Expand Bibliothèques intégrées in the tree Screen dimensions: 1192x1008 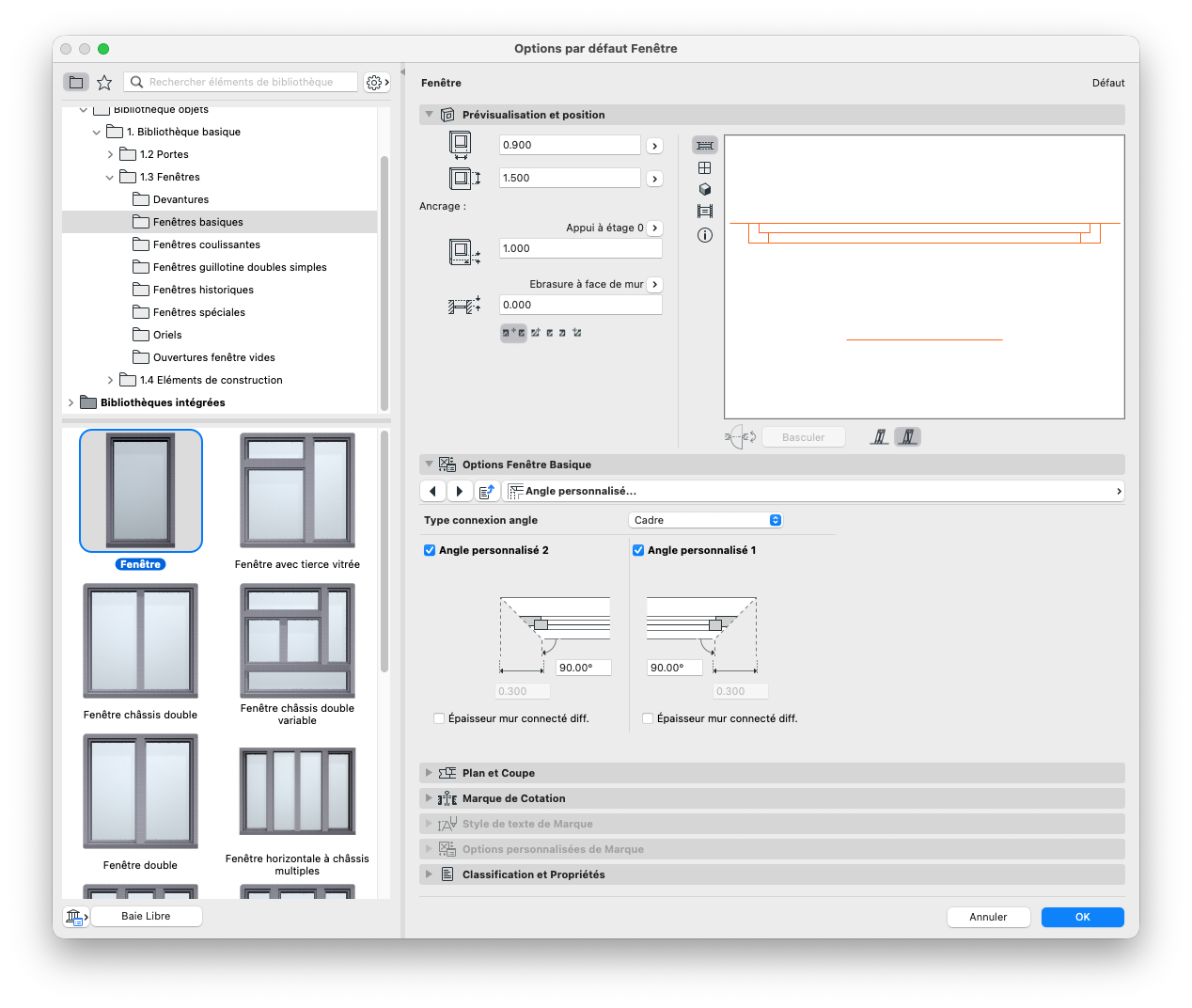[x=71, y=402]
